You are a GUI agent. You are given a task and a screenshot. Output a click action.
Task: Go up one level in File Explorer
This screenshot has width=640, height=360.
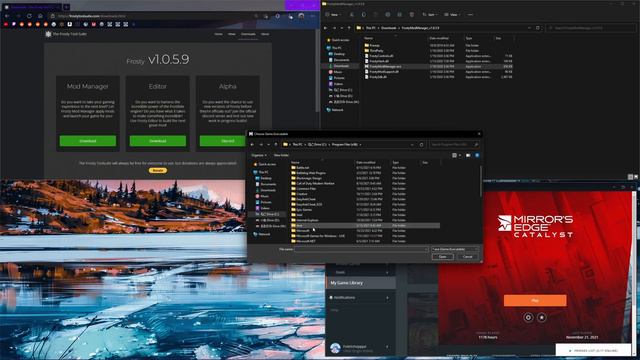pos(349,28)
